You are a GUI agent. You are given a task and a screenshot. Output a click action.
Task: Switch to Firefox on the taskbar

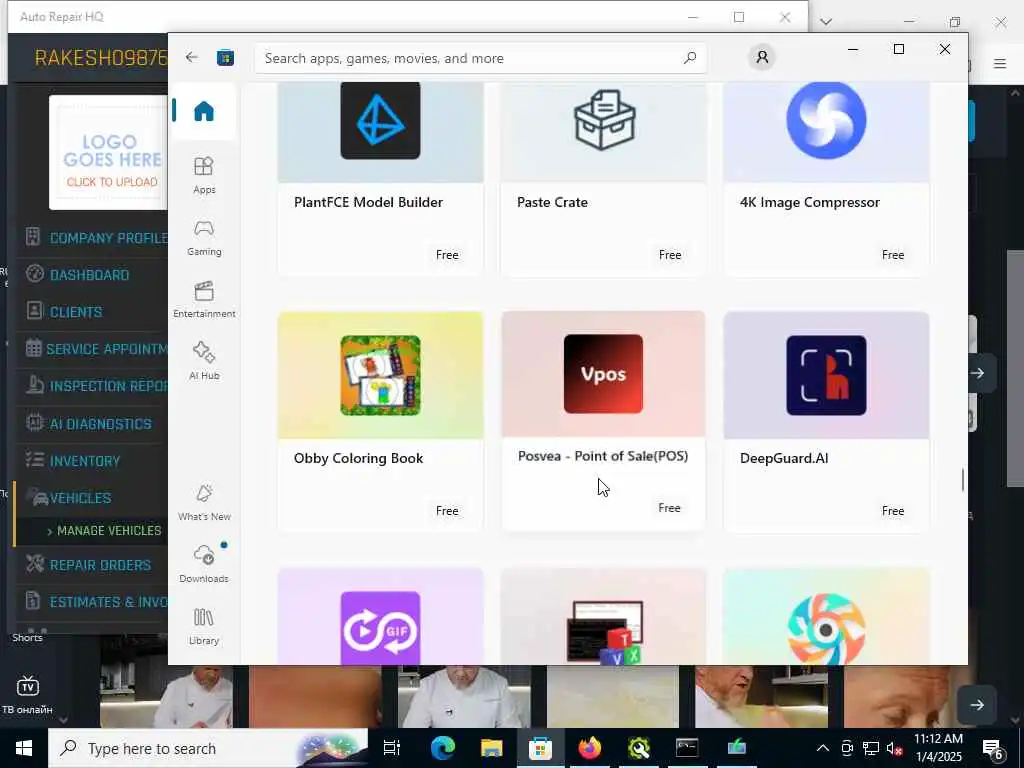(x=590, y=748)
